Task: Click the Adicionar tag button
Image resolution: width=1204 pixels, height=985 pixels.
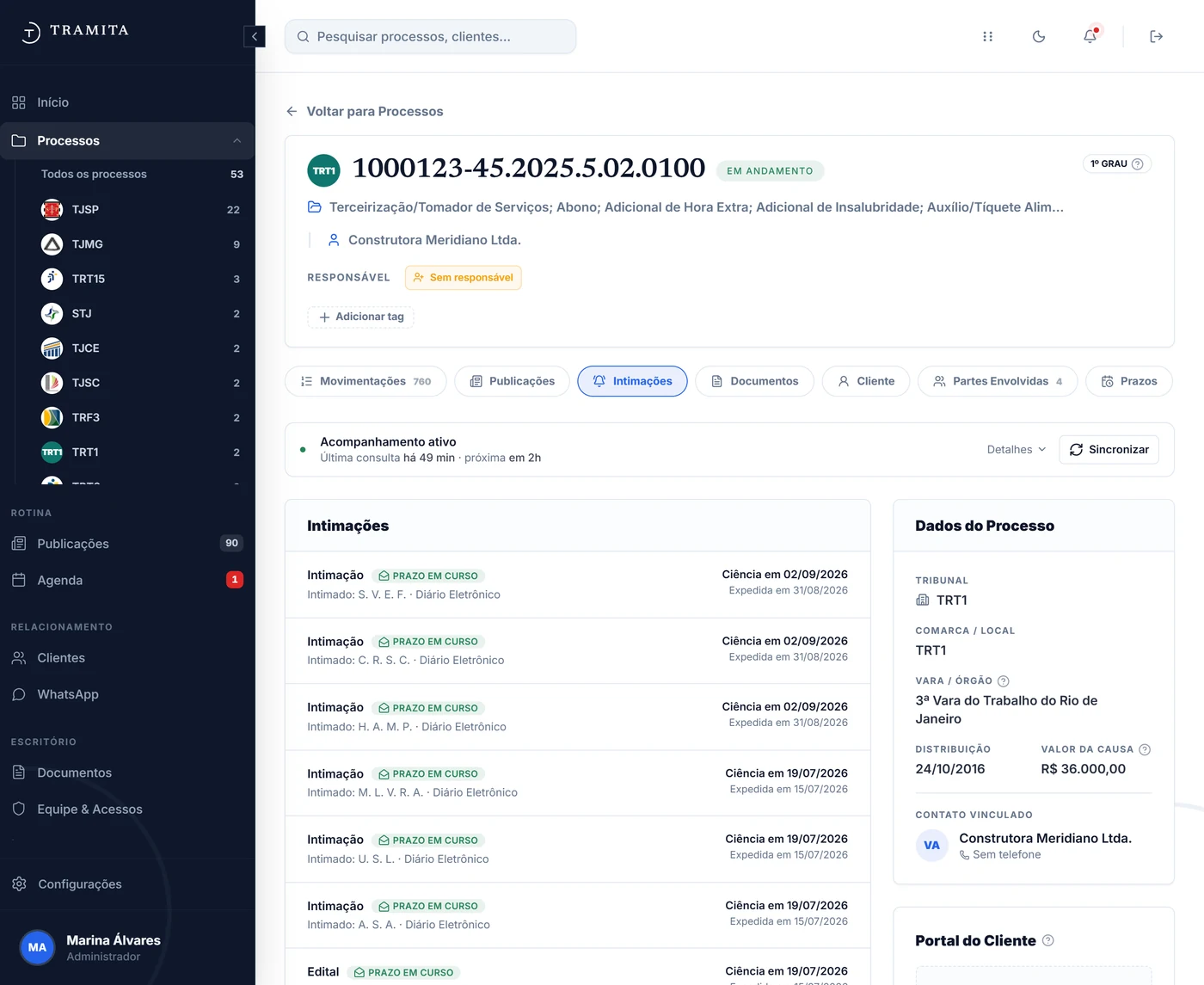Action: (361, 317)
